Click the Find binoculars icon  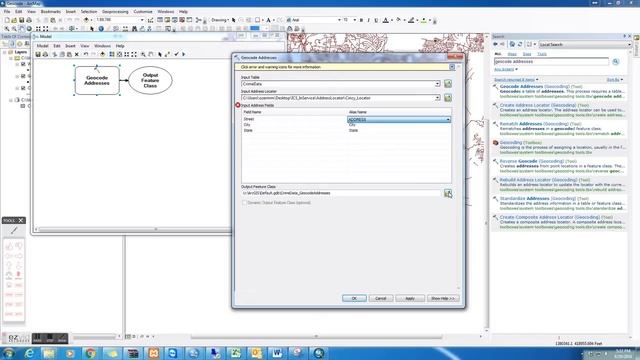[134, 29]
